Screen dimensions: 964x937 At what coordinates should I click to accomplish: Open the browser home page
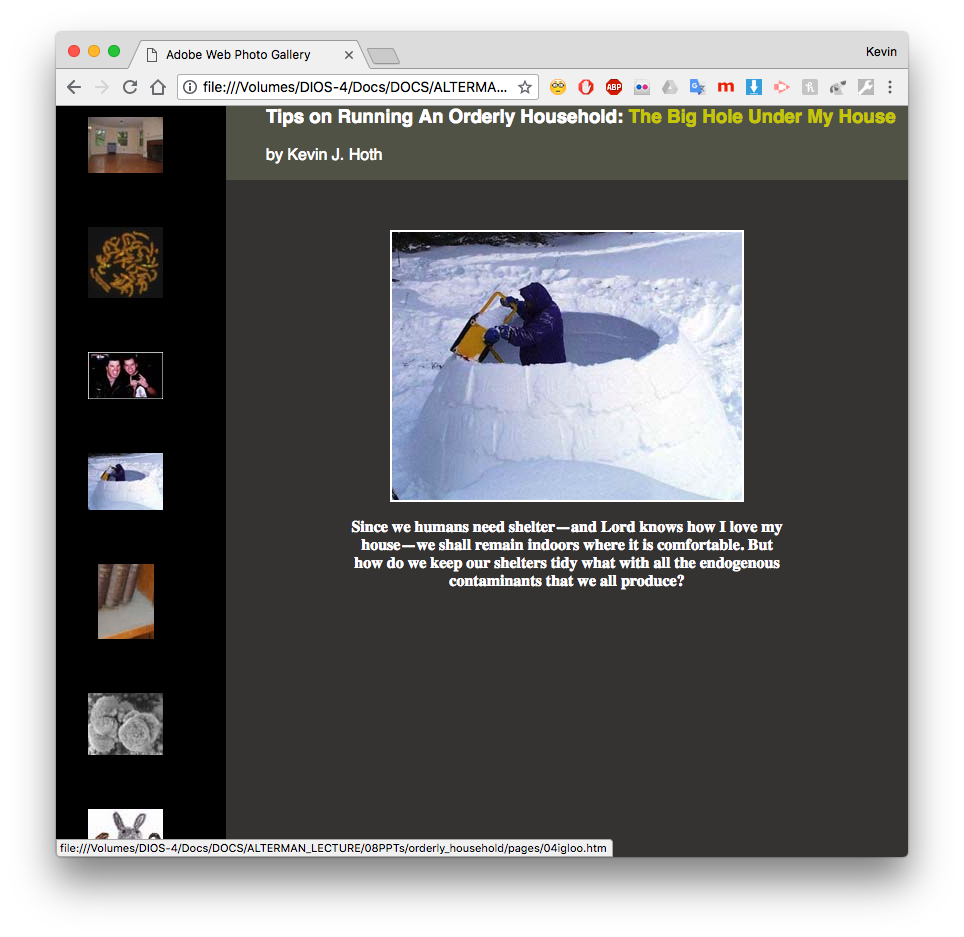[x=158, y=87]
